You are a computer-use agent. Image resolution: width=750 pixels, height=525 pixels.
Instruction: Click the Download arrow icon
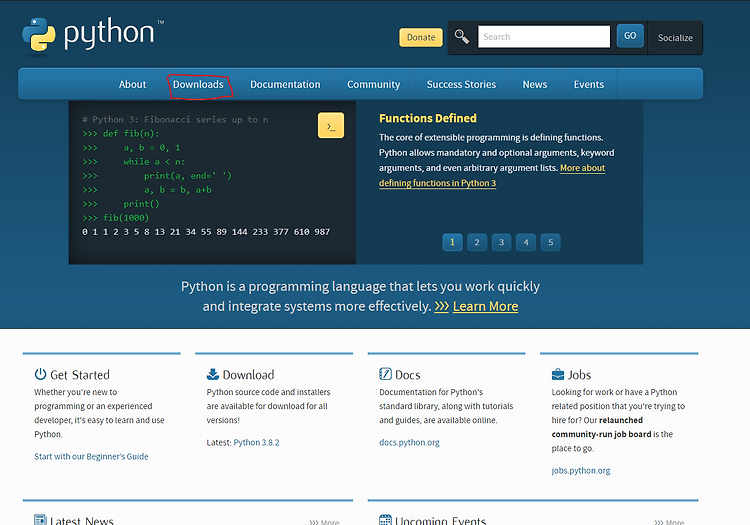tap(213, 374)
